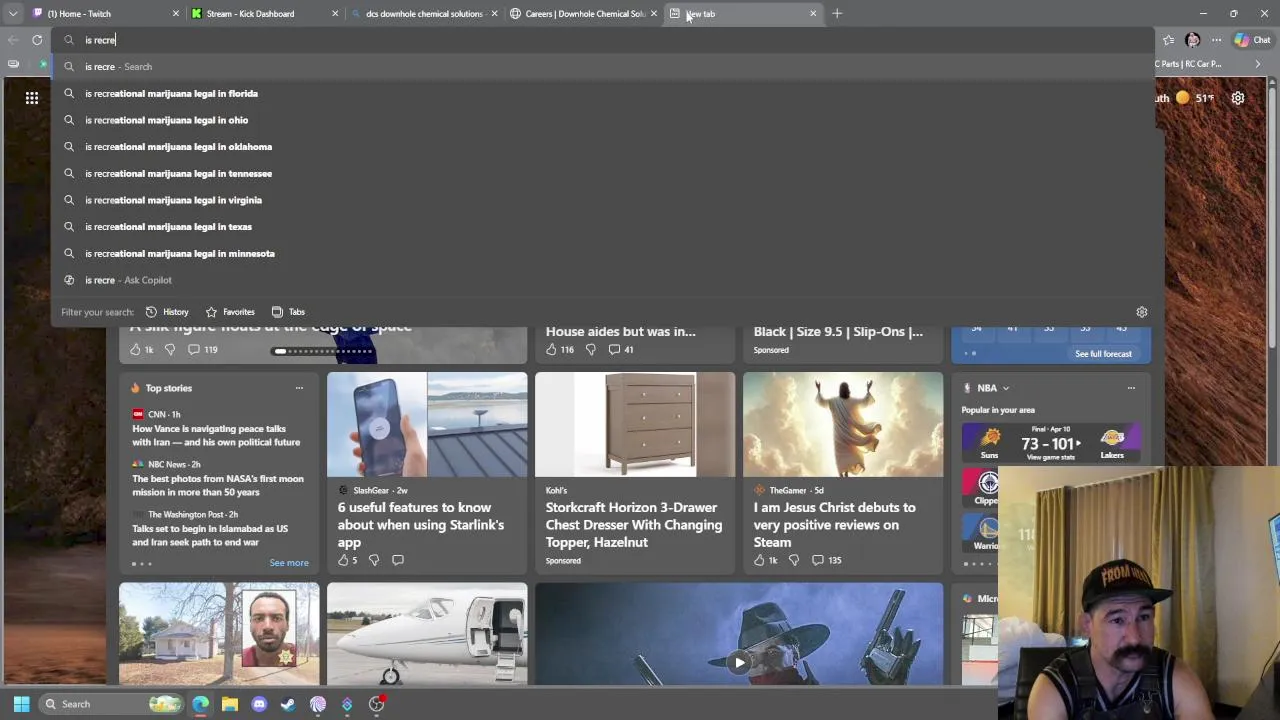Open the browser profile avatar
The width and height of the screenshot is (1280, 720).
(1192, 40)
